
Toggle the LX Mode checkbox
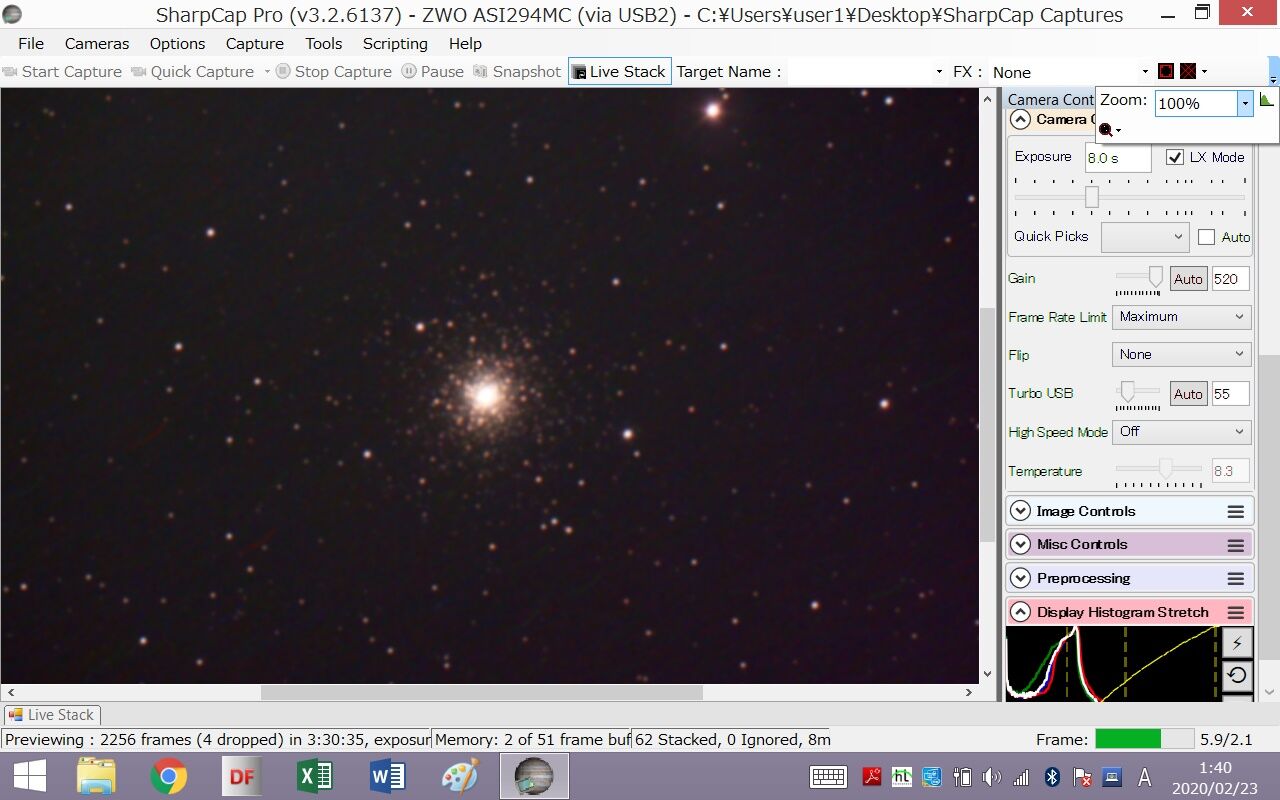pos(1175,157)
